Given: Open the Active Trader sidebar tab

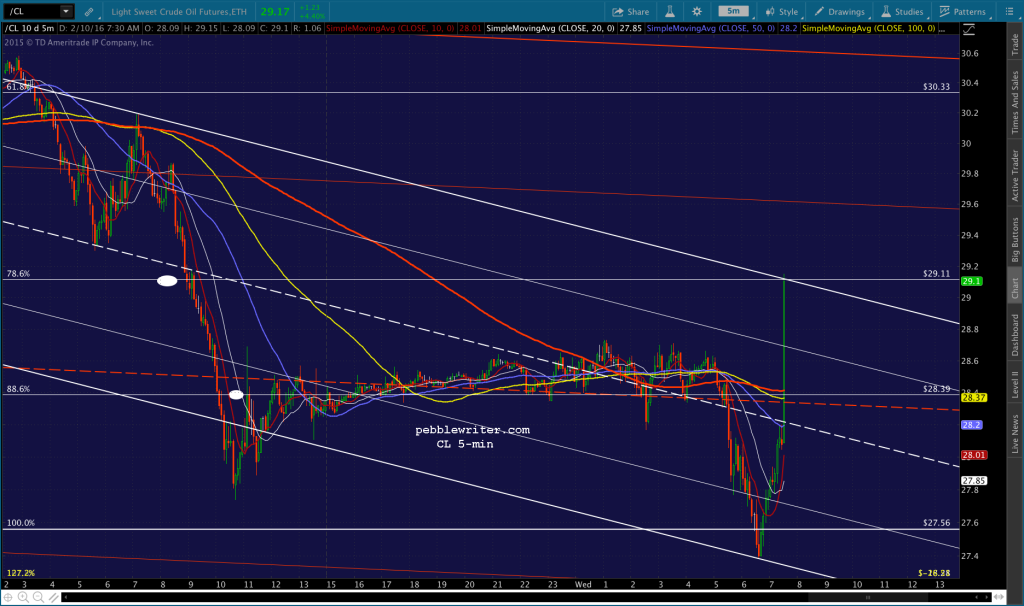Looking at the screenshot, I should pos(1015,175).
